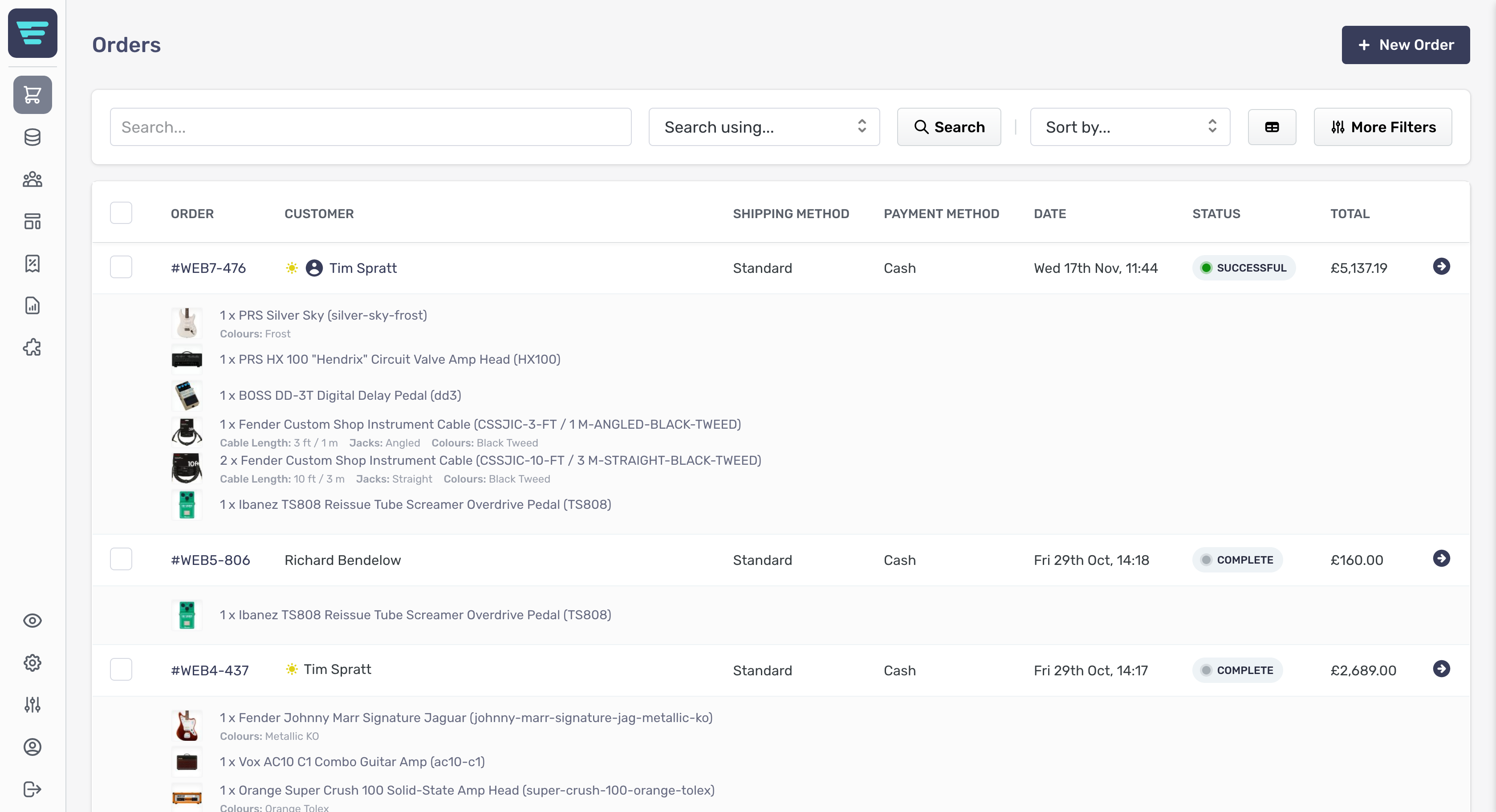Click the sliders icon in the sidebar
This screenshot has height=812, width=1496.
[33, 705]
